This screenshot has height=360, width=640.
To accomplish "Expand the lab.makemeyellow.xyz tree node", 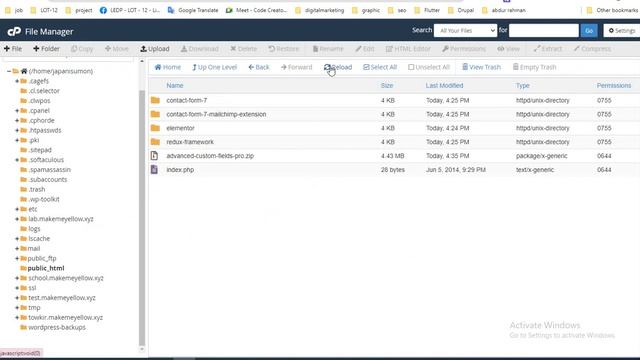I will point(17,219).
